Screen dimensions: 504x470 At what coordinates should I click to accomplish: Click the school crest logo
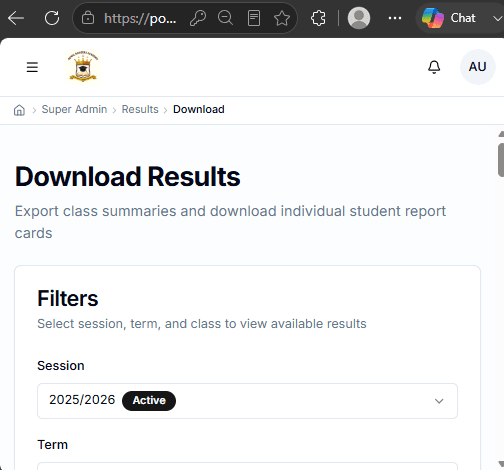(83, 67)
